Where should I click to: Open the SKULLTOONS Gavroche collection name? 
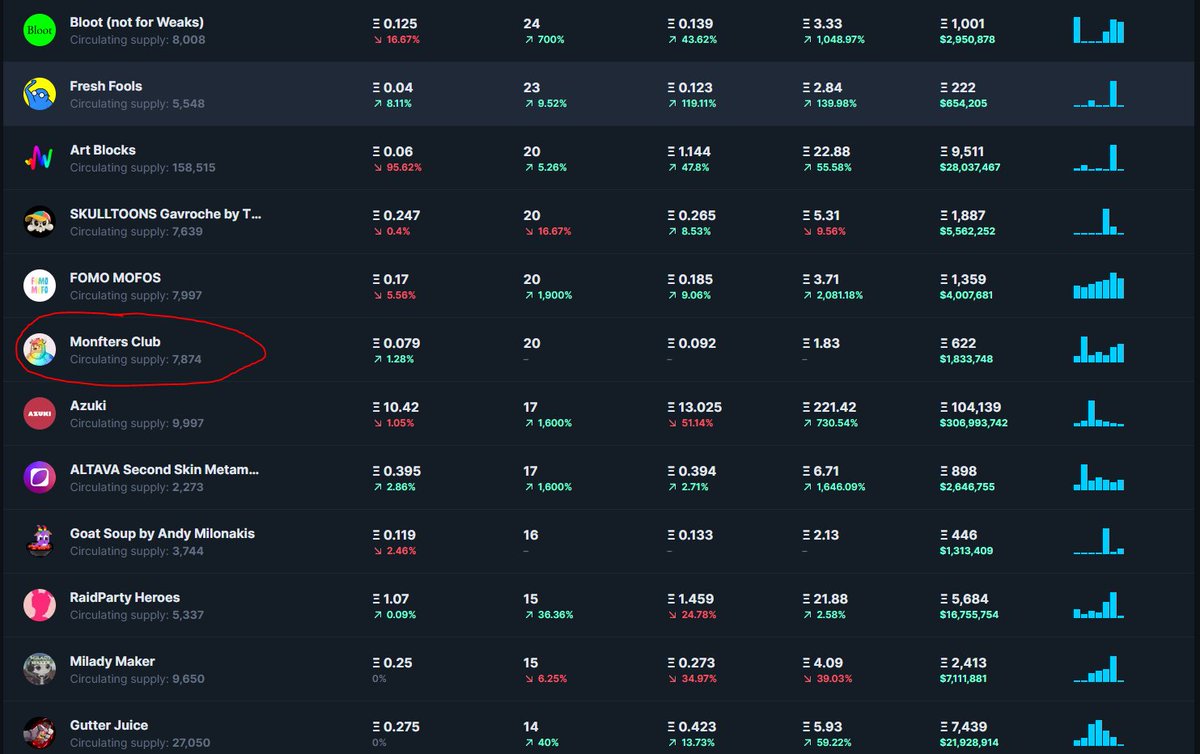point(166,214)
